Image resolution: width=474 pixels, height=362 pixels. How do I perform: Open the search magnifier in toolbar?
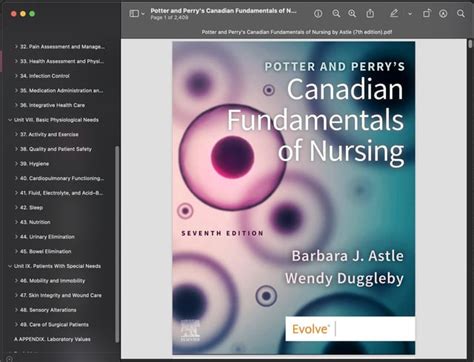coord(461,14)
